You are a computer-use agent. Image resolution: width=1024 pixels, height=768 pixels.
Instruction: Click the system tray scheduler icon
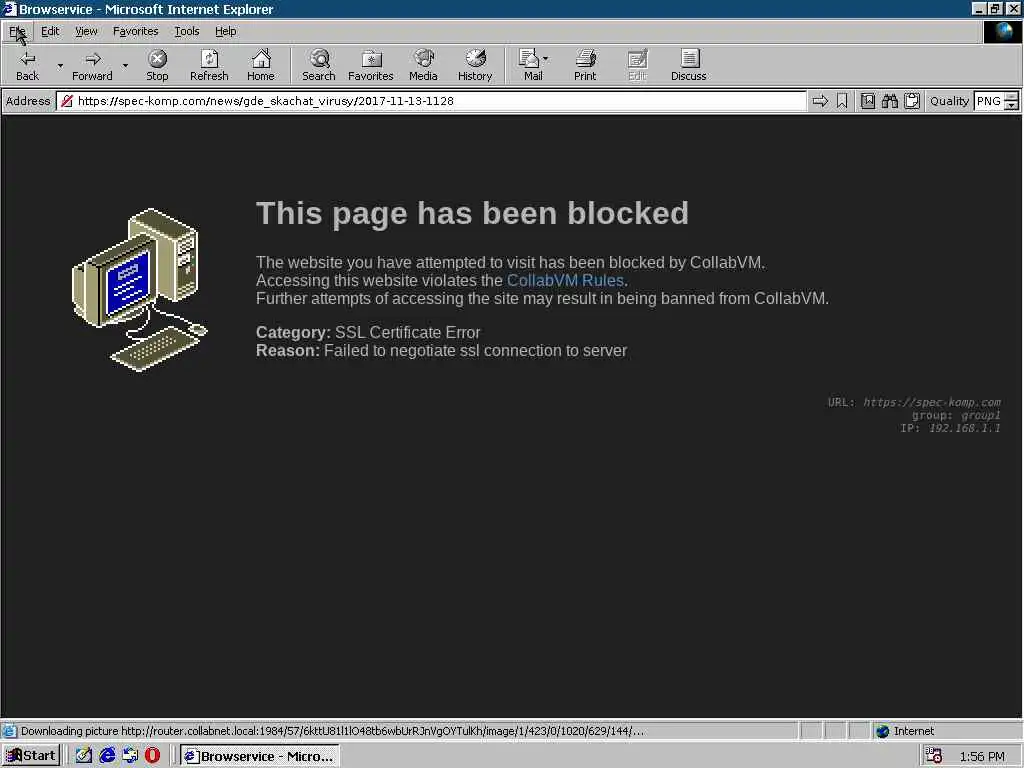pos(934,756)
